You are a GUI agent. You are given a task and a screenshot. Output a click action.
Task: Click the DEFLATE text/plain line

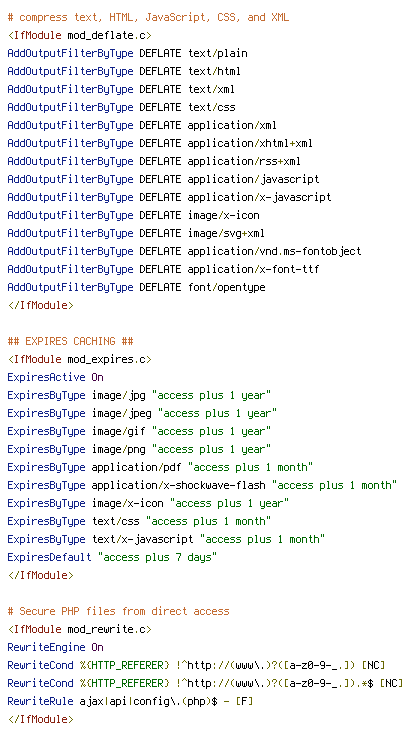[x=127, y=54]
